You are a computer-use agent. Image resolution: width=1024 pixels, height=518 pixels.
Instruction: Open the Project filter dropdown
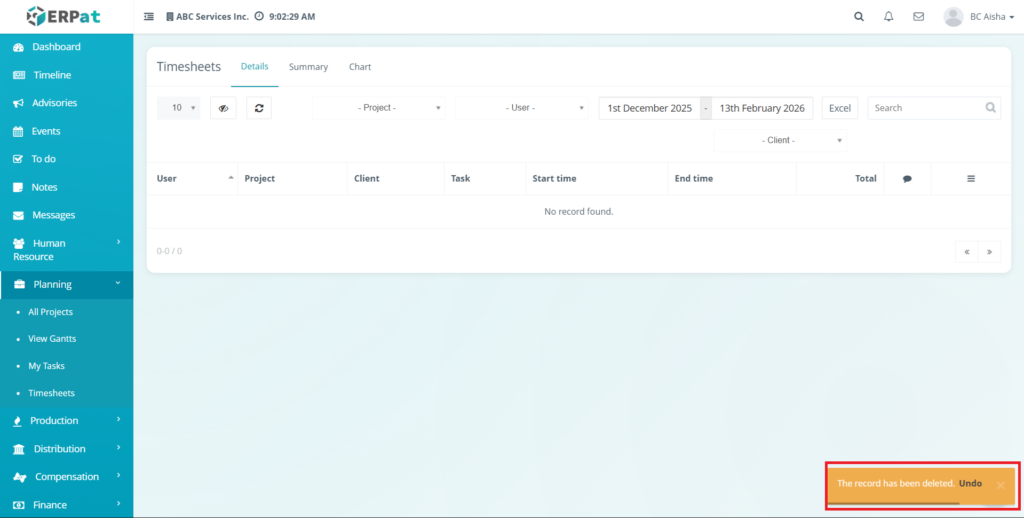(379, 108)
